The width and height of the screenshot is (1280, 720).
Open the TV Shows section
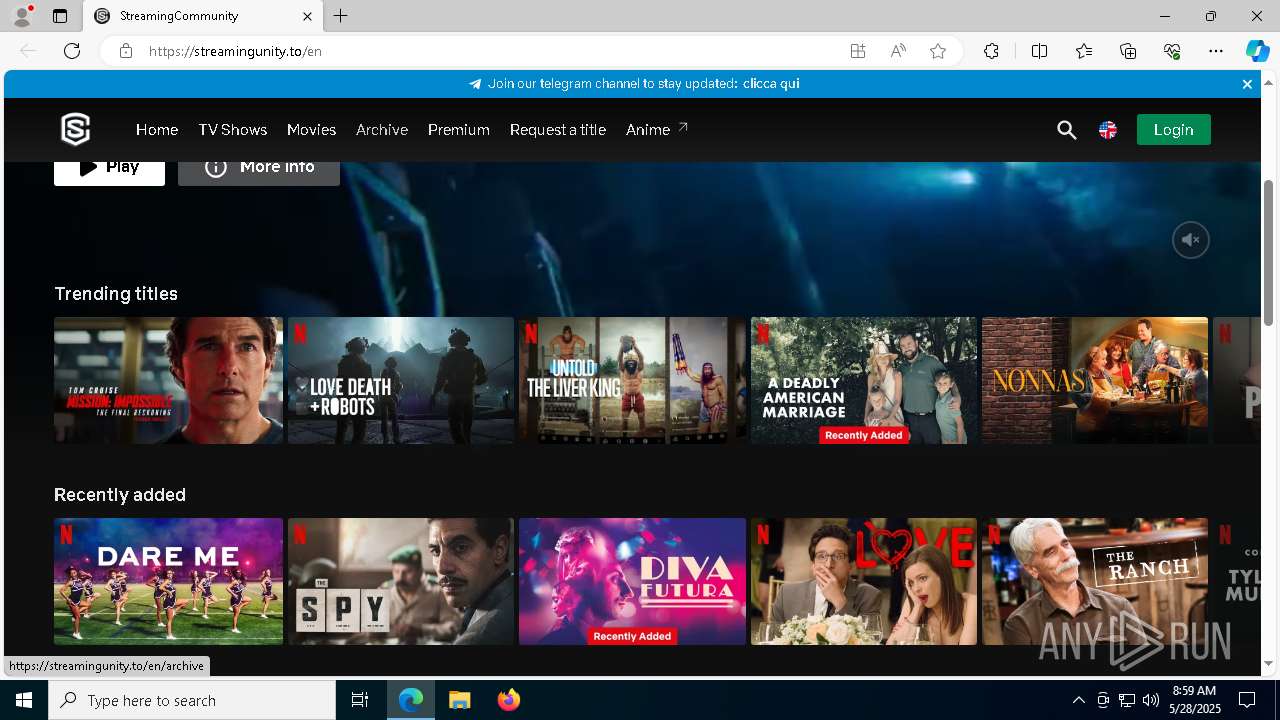pos(232,130)
